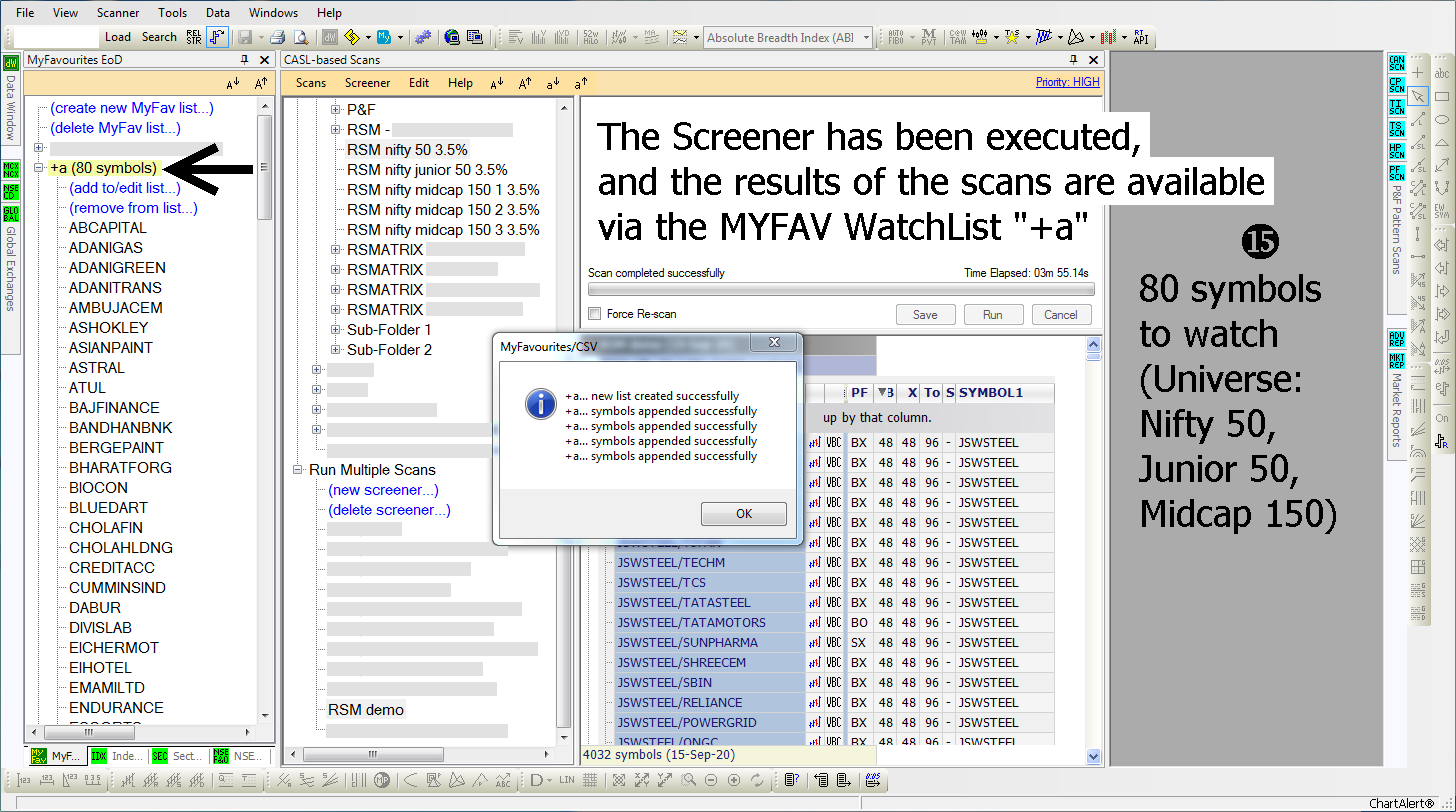Click the purple gear settings icon
Viewport: 1456px width, 812px height.
423,37
